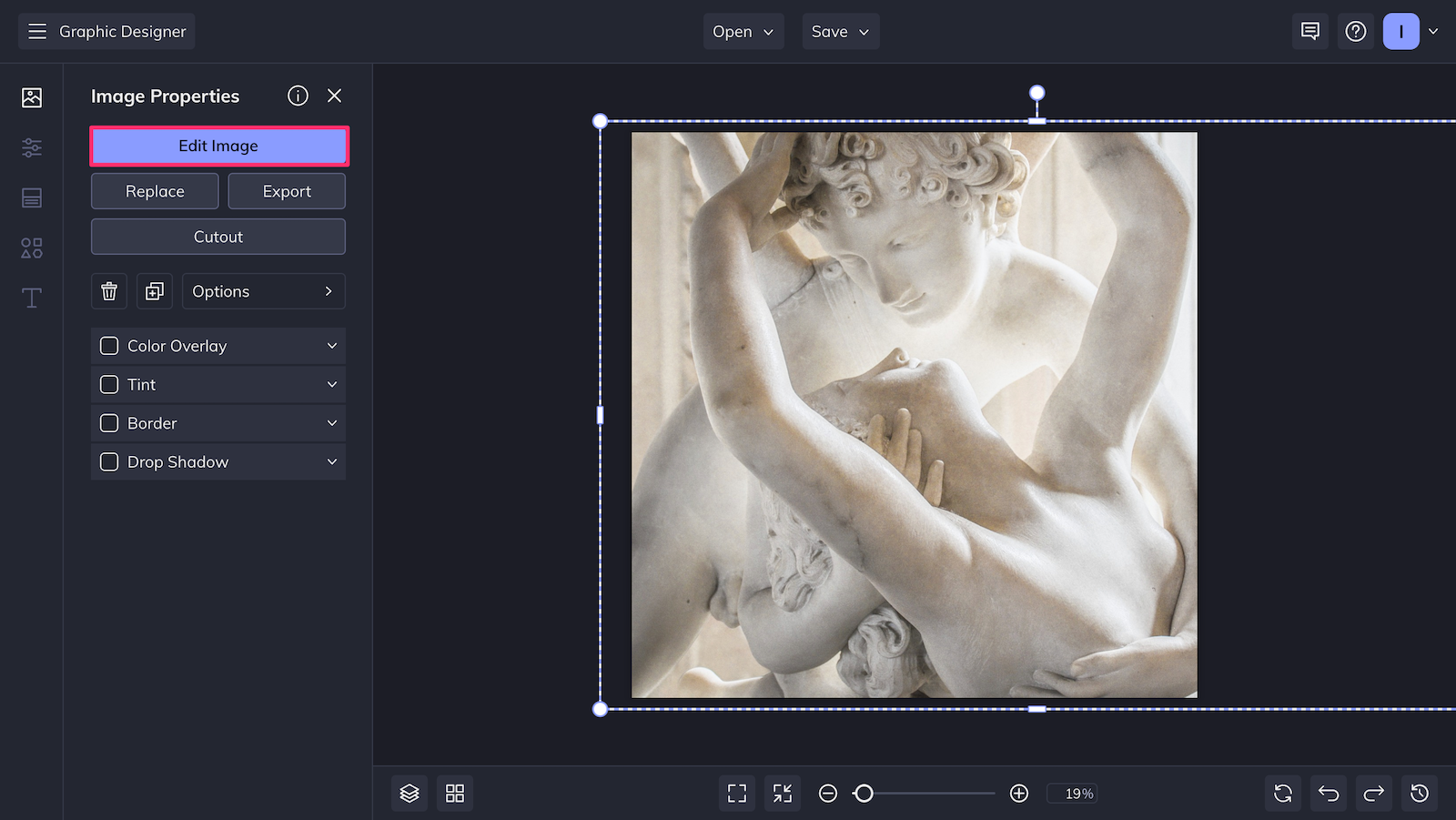Open the history panel
This screenshot has width=1456, height=820.
1421,793
